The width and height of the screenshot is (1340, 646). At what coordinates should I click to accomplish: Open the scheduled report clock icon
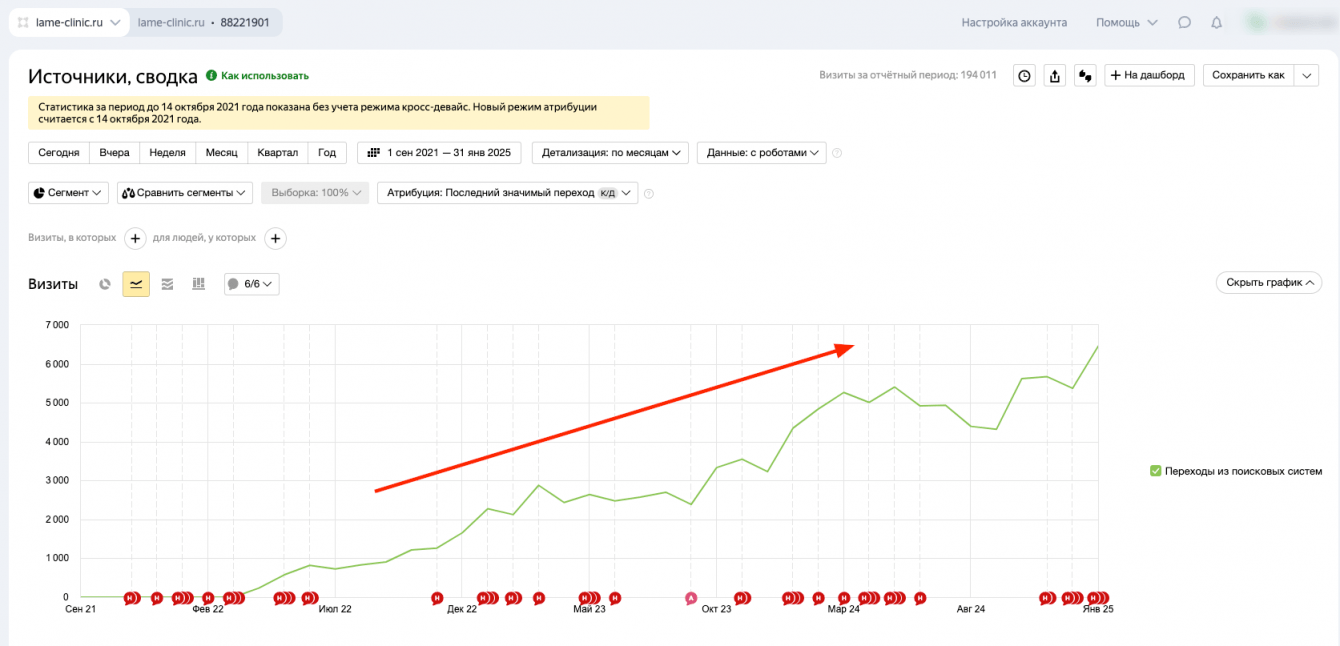point(1024,75)
